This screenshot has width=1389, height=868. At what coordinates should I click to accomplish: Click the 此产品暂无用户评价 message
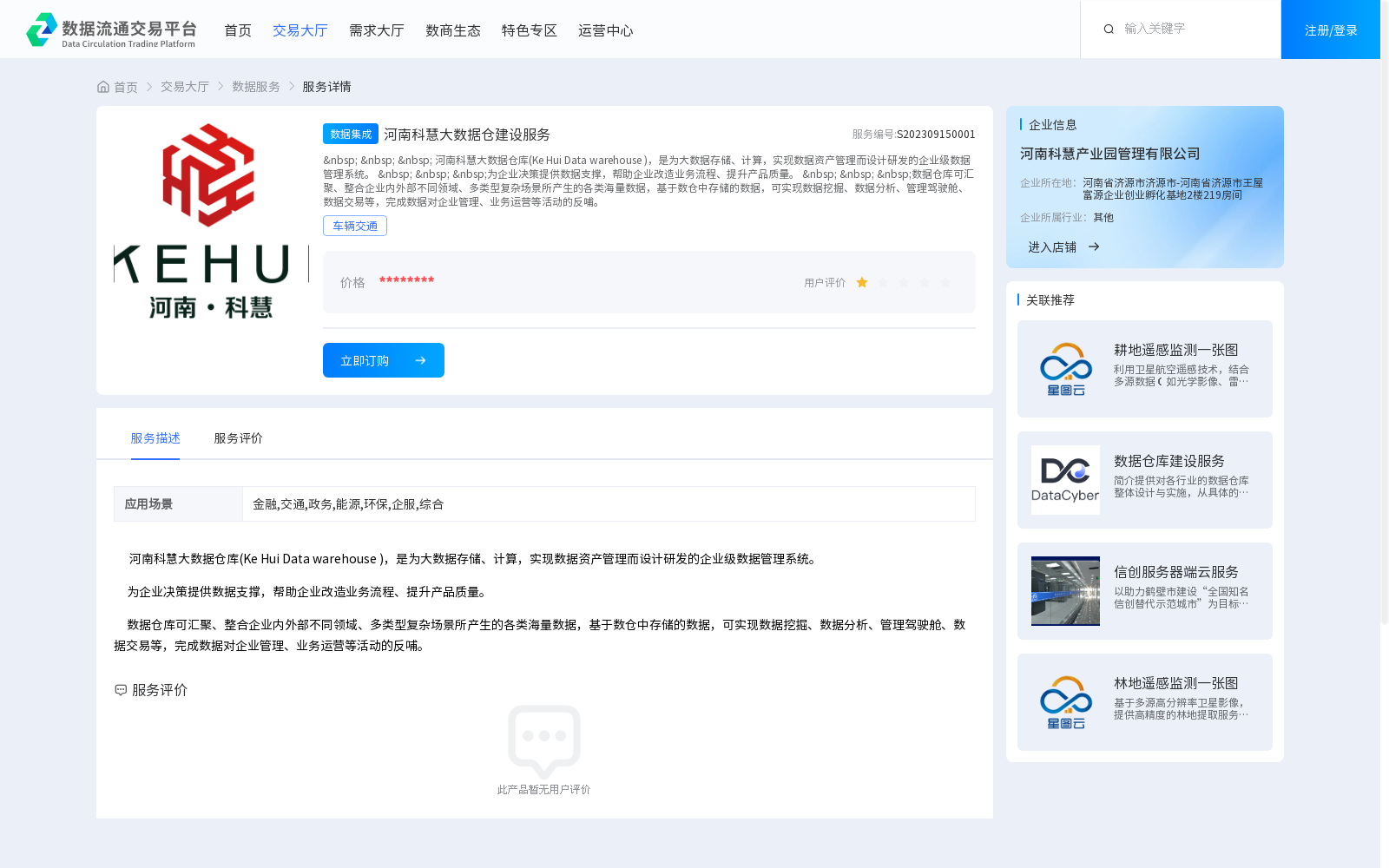(544, 790)
